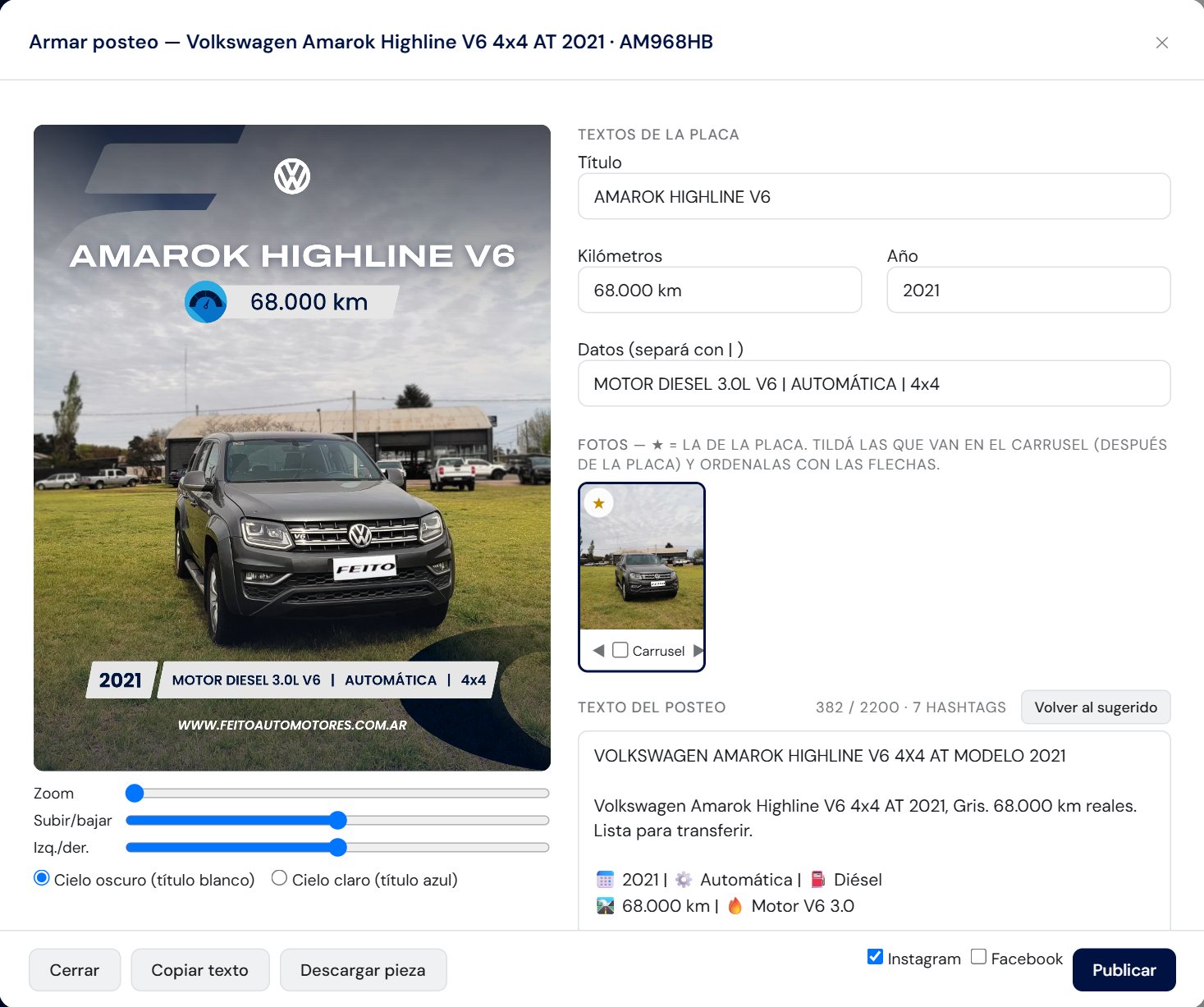Click 'WWW.FEITOAUTOMOTORES.COM.AR' on the preview
Viewport: 1204px width, 1007px height.
click(x=292, y=725)
